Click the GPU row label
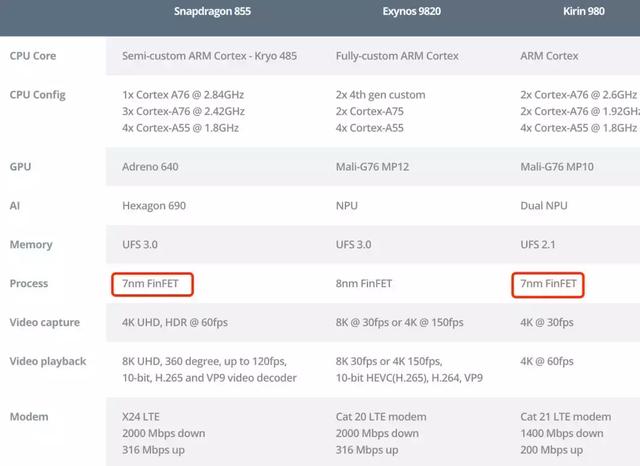This screenshot has height=466, width=640. click(x=21, y=166)
